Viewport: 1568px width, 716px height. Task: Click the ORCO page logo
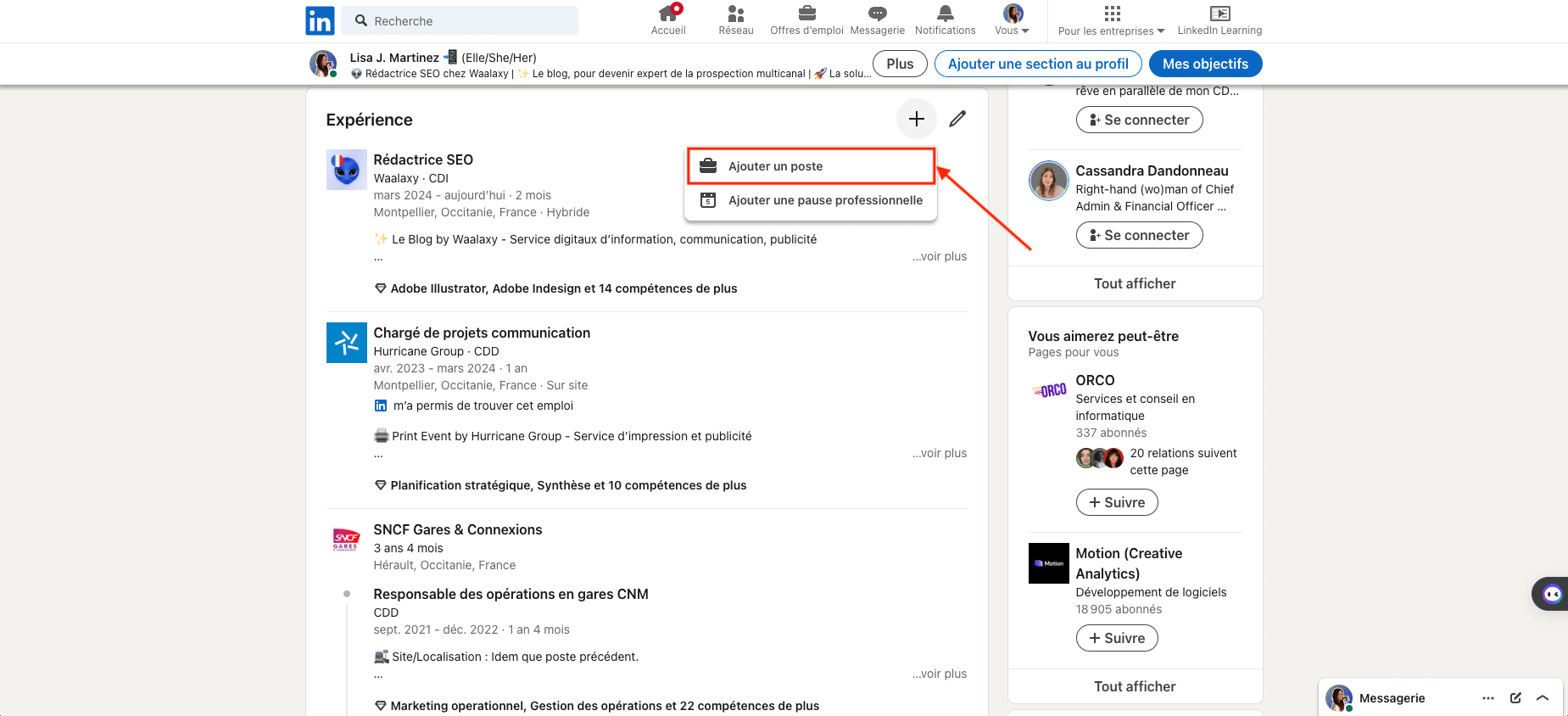(x=1048, y=390)
